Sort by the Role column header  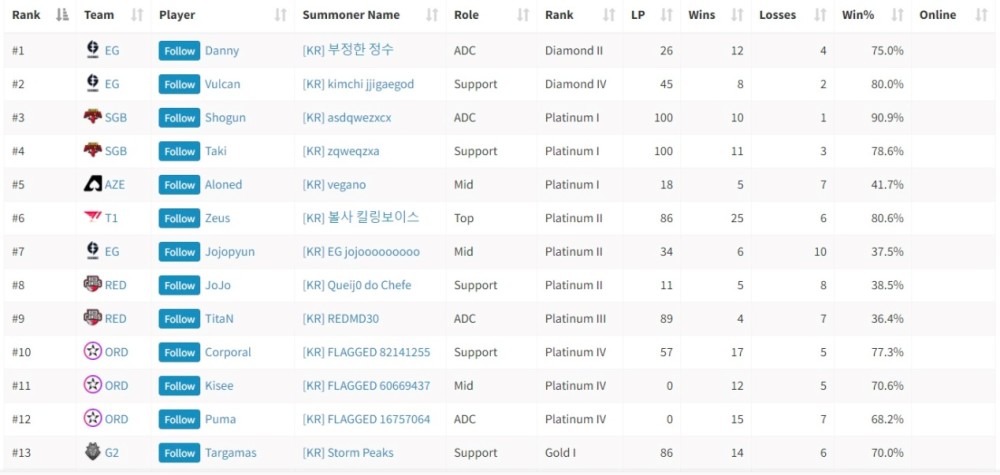[x=466, y=15]
